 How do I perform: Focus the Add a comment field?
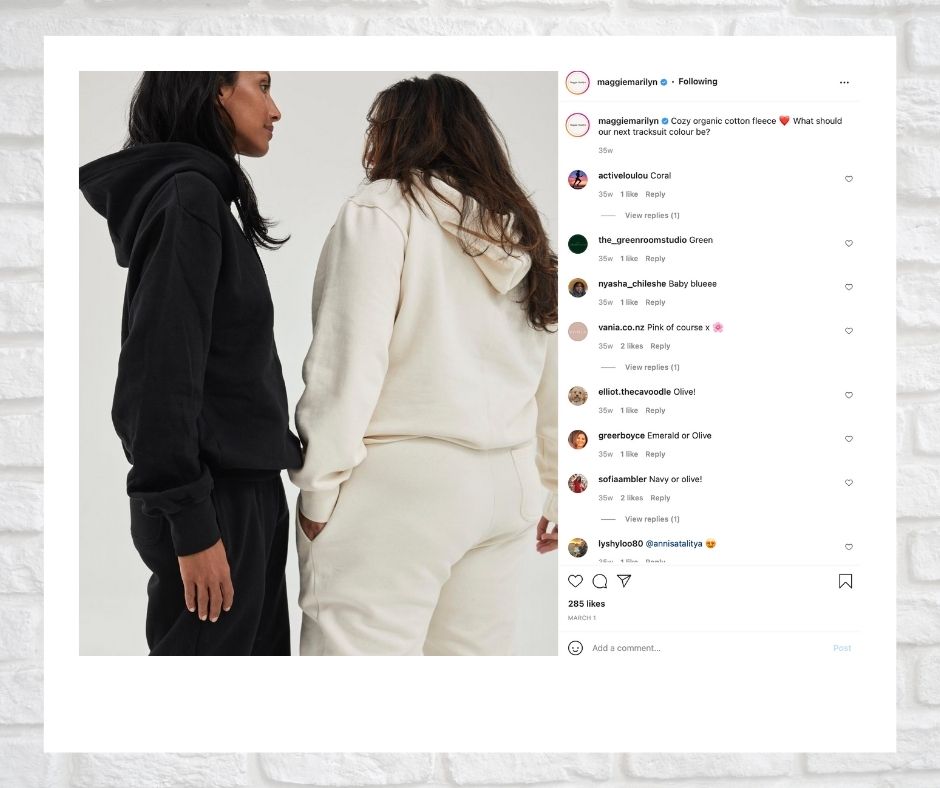coord(707,648)
